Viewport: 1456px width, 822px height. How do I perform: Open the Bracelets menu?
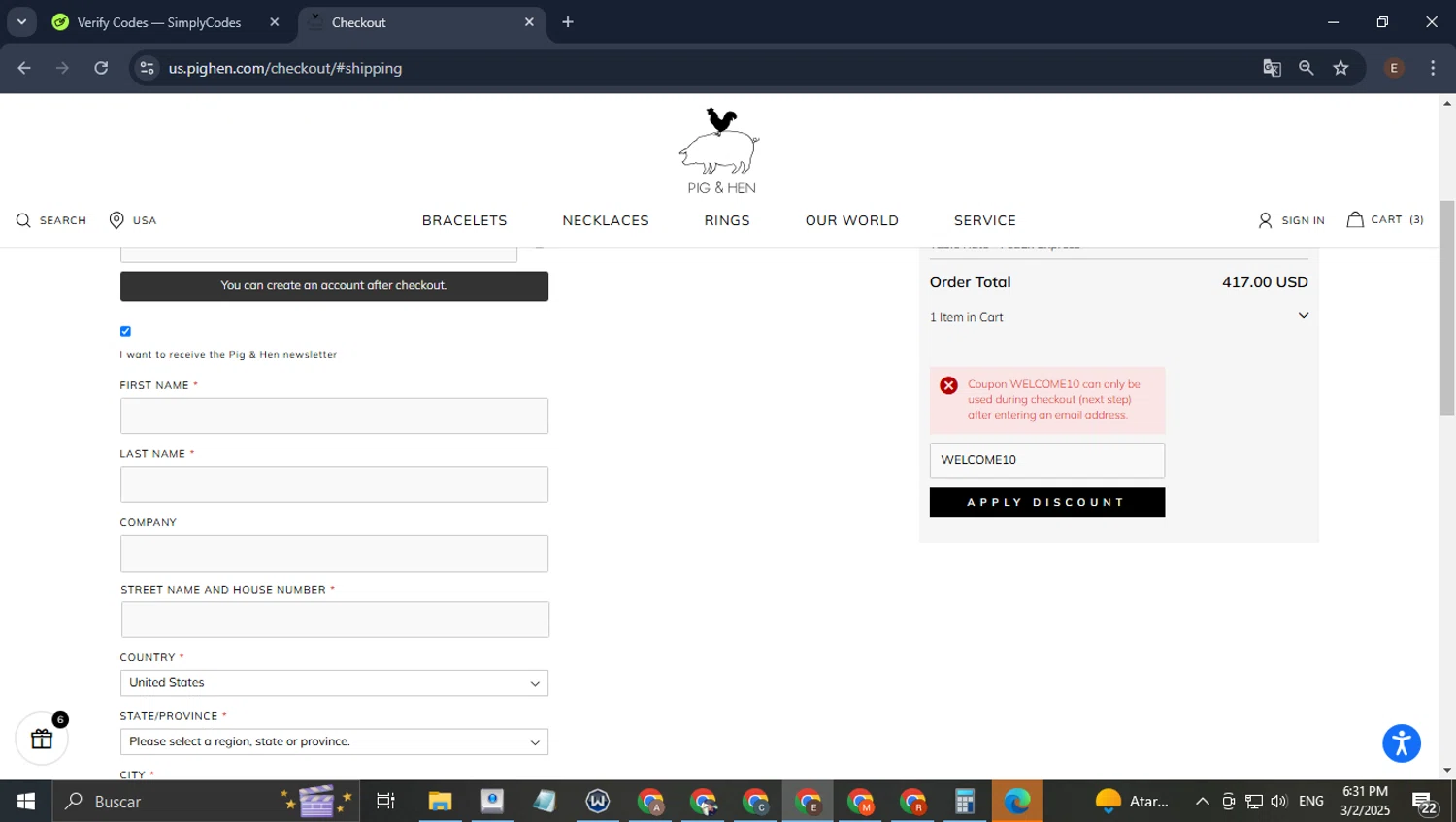(464, 220)
